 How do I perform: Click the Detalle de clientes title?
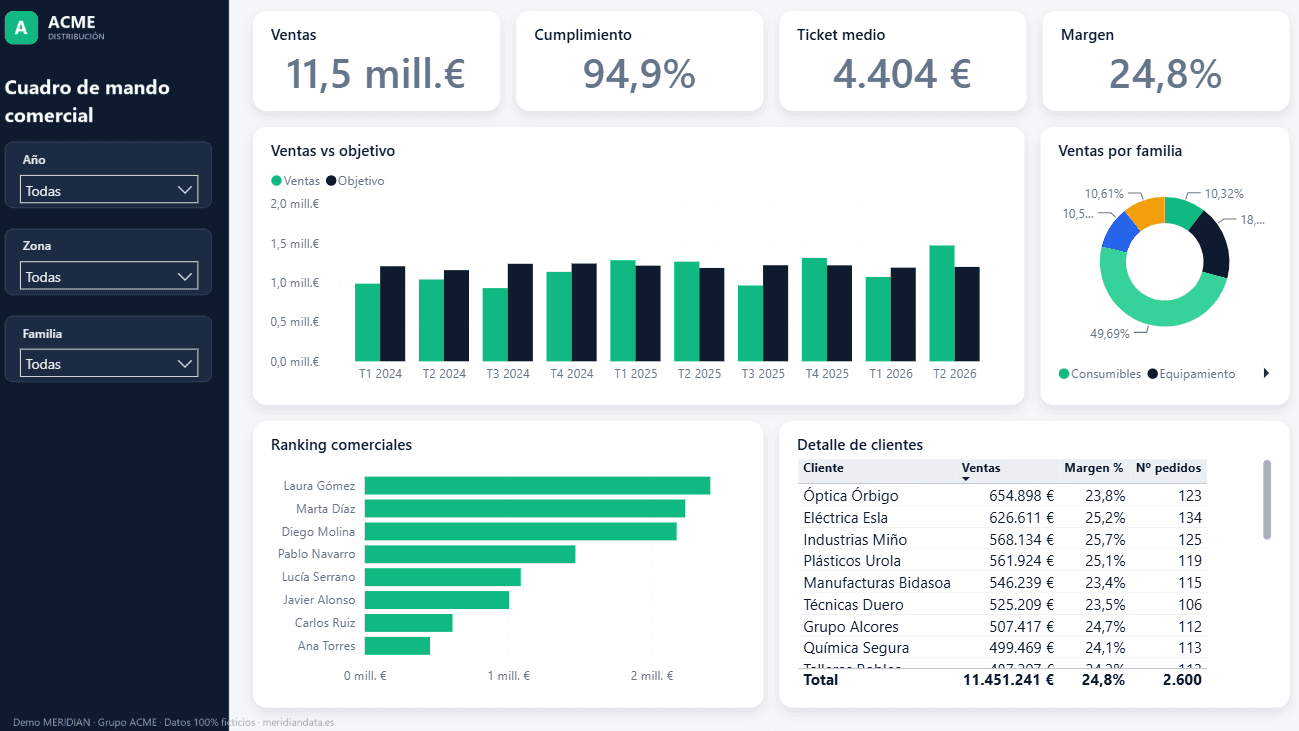tap(860, 445)
